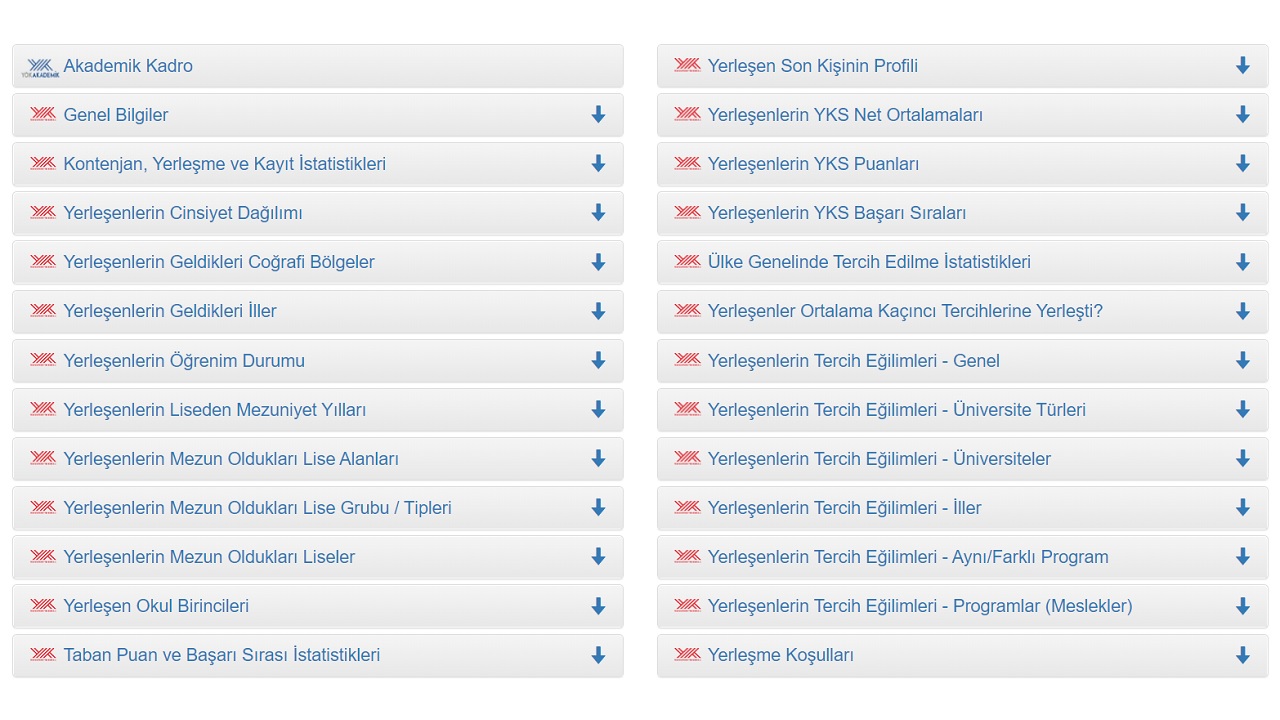Open Yerleşenlerin Tercih Eğilimleri - Genel title
1280x720 pixels.
pos(853,361)
